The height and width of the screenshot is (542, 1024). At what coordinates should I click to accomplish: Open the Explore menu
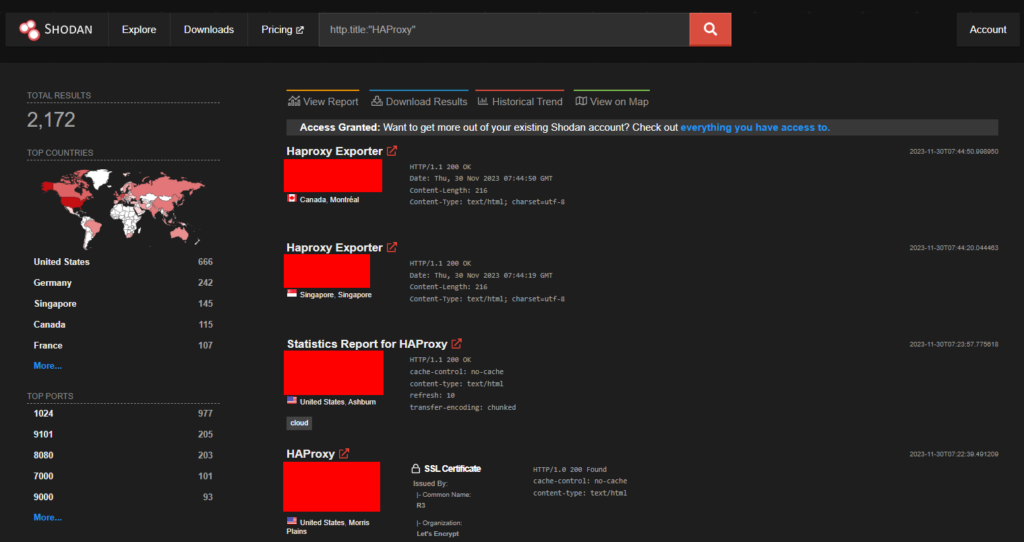coord(139,29)
